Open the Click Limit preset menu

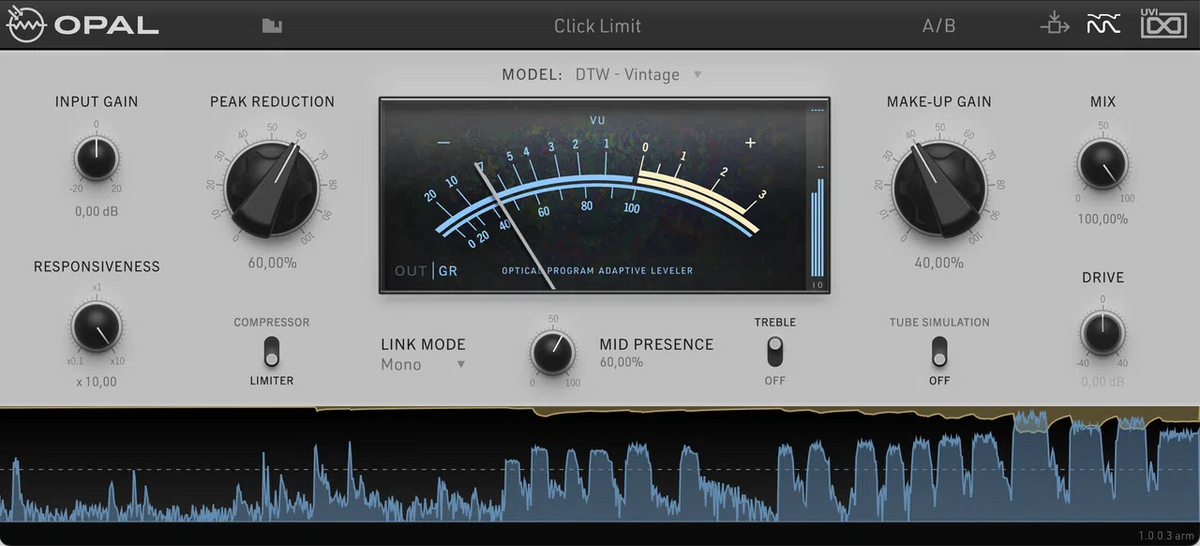pyautogui.click(x=598, y=26)
